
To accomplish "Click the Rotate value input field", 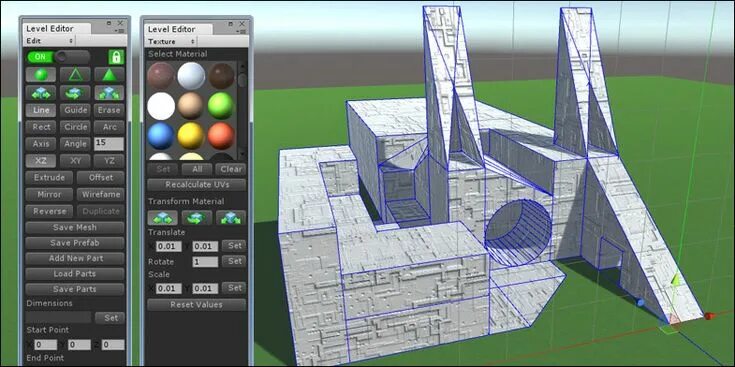I will click(x=205, y=262).
